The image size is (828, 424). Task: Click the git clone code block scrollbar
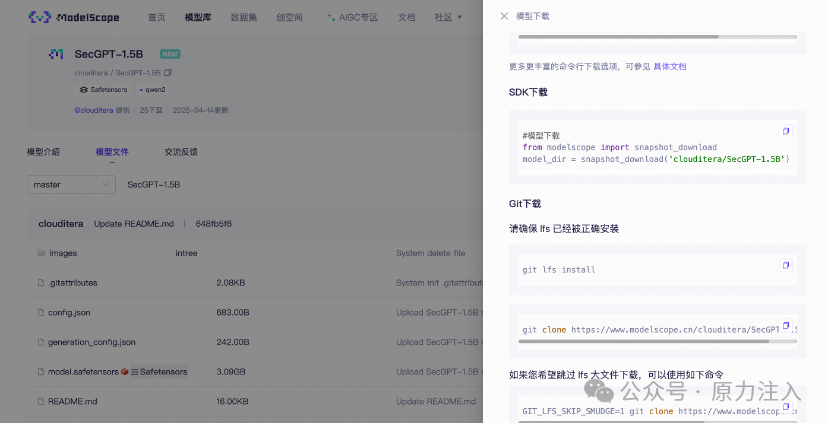tap(643, 342)
